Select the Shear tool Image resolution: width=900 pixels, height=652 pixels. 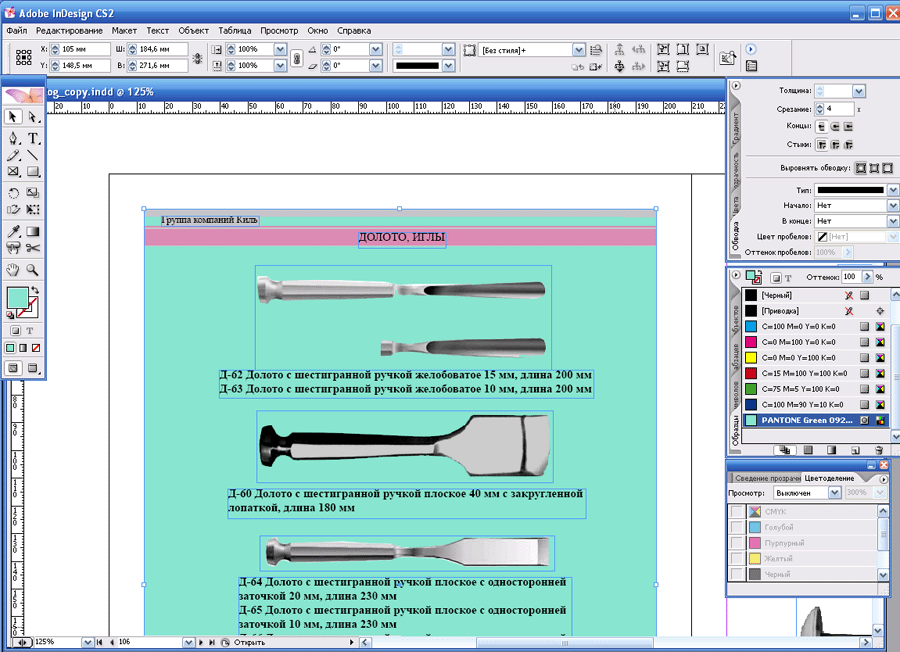click(x=13, y=209)
